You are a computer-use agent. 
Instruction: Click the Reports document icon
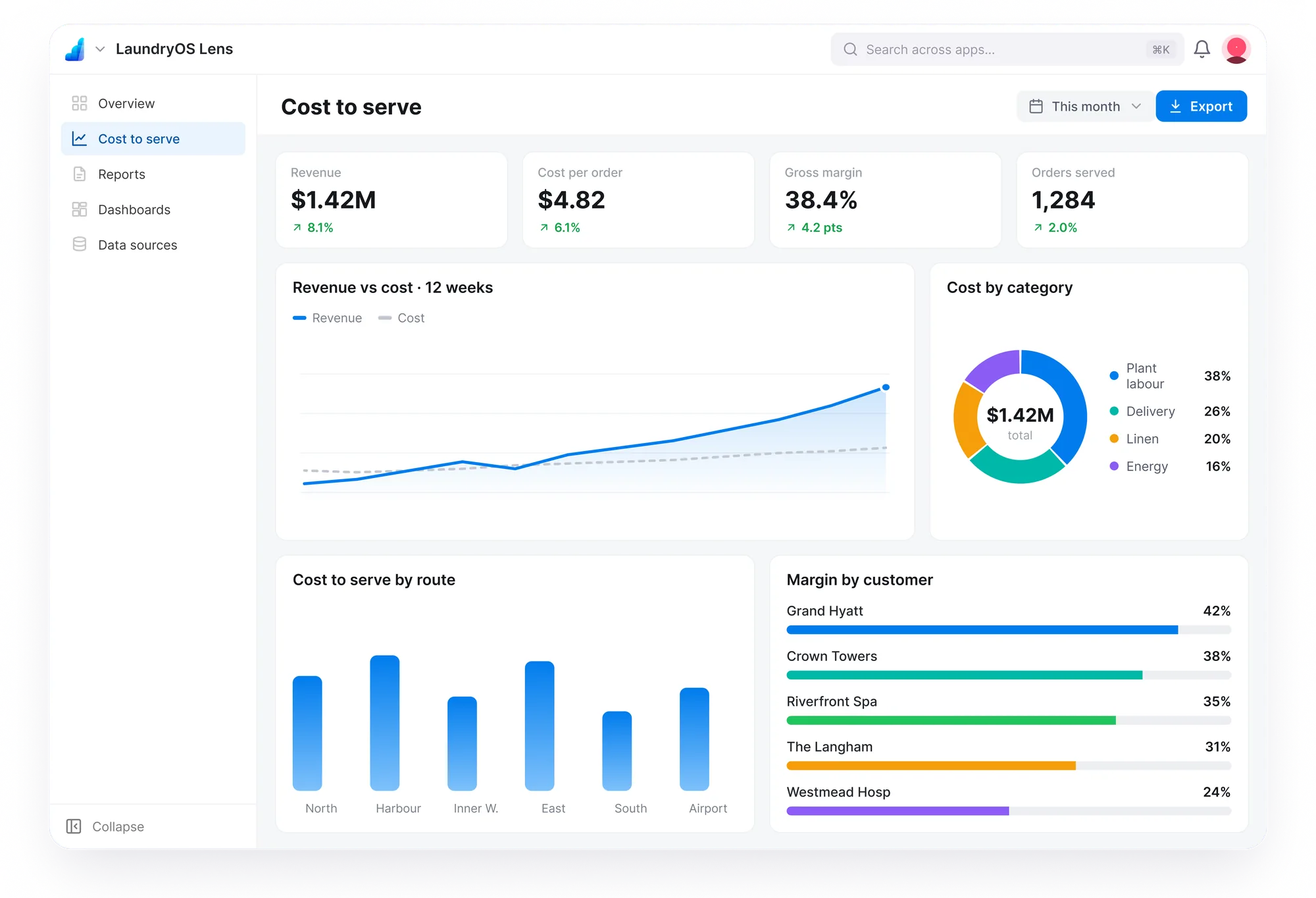click(79, 174)
